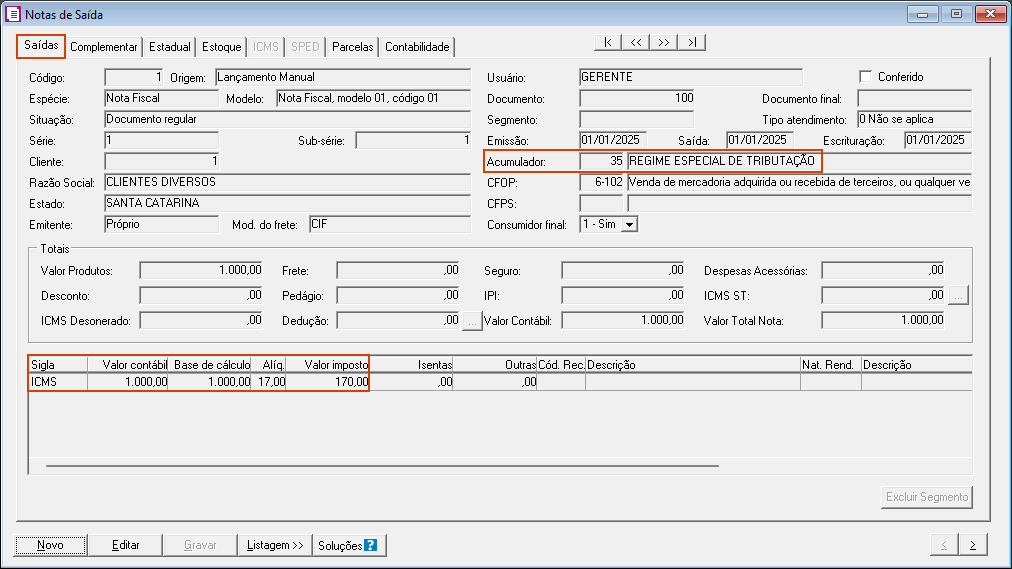Click the horizontal scrollbar in tax grid
1012x569 pixels.
click(x=382, y=466)
